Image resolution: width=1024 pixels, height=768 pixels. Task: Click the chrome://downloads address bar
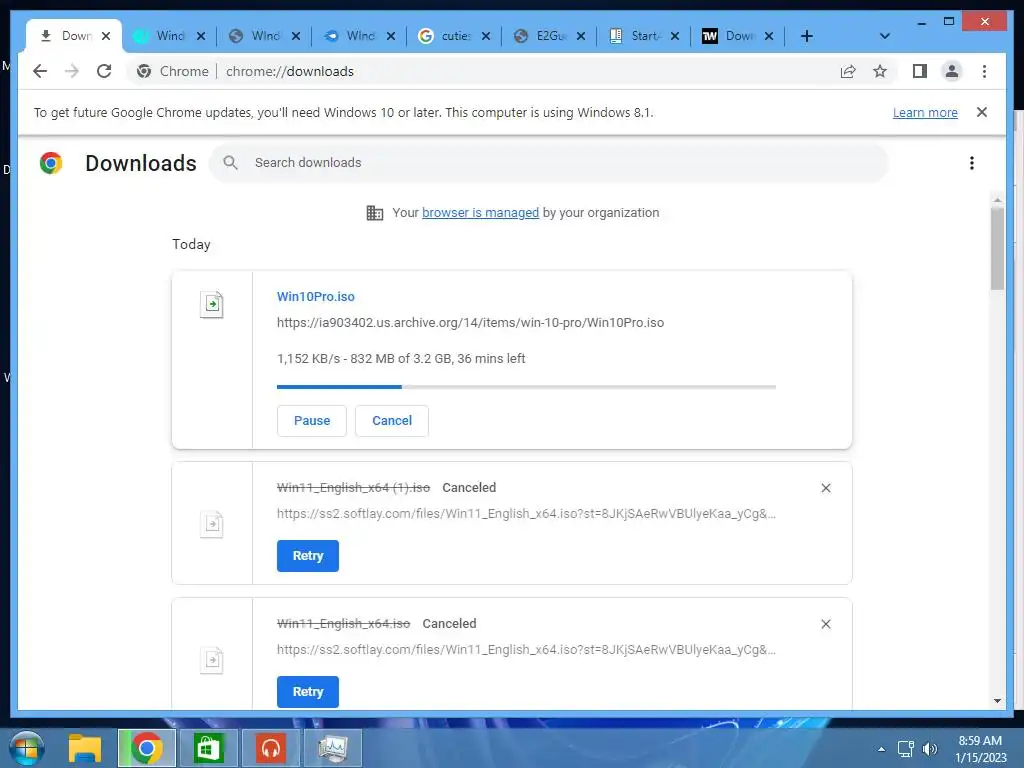pos(290,71)
